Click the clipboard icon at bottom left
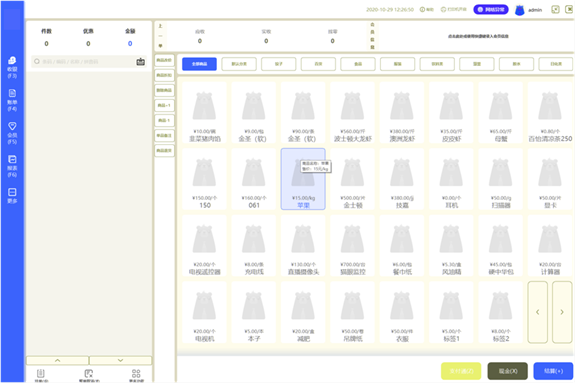 tap(41, 373)
